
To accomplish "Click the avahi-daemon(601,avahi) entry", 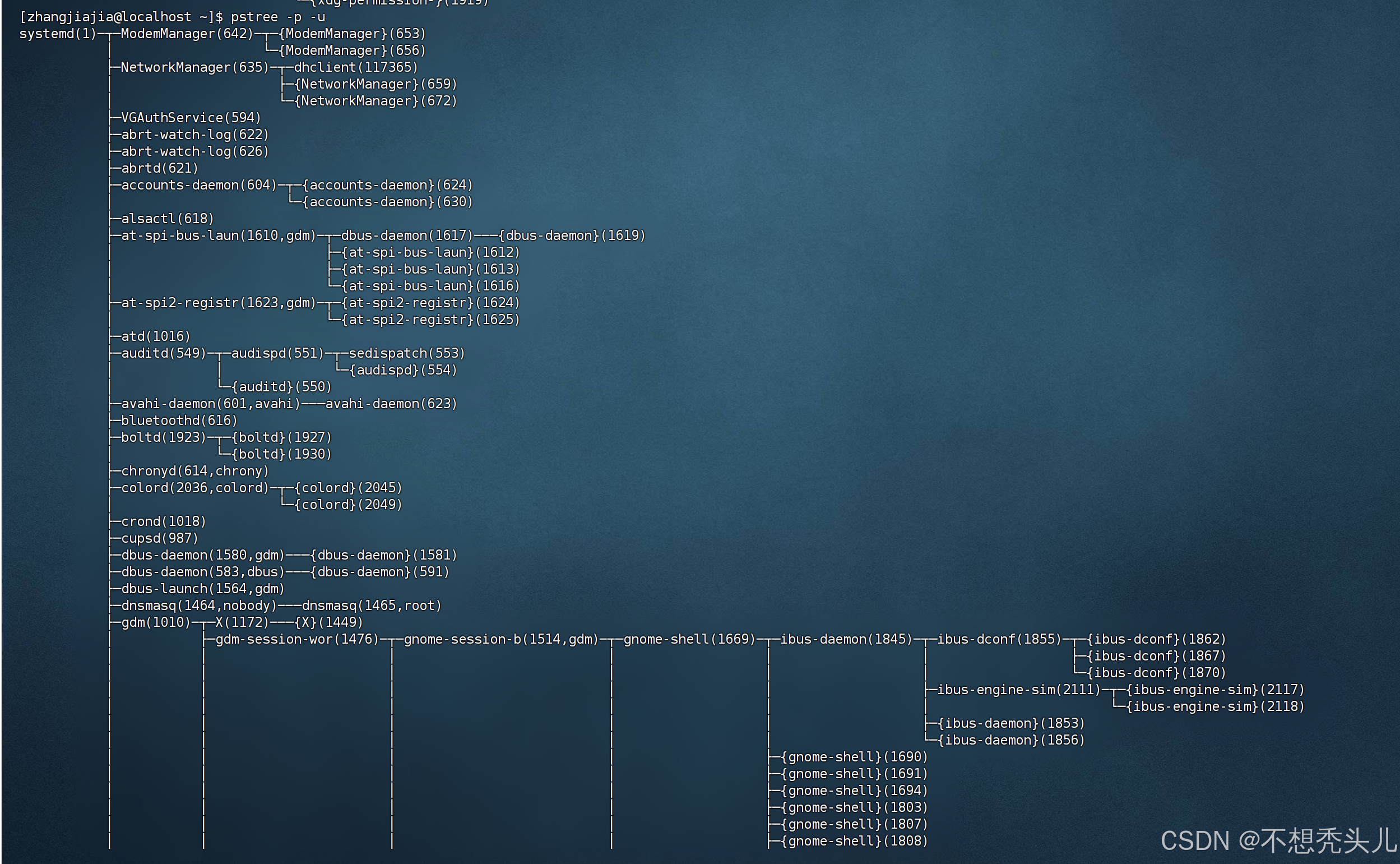I will pos(210,404).
